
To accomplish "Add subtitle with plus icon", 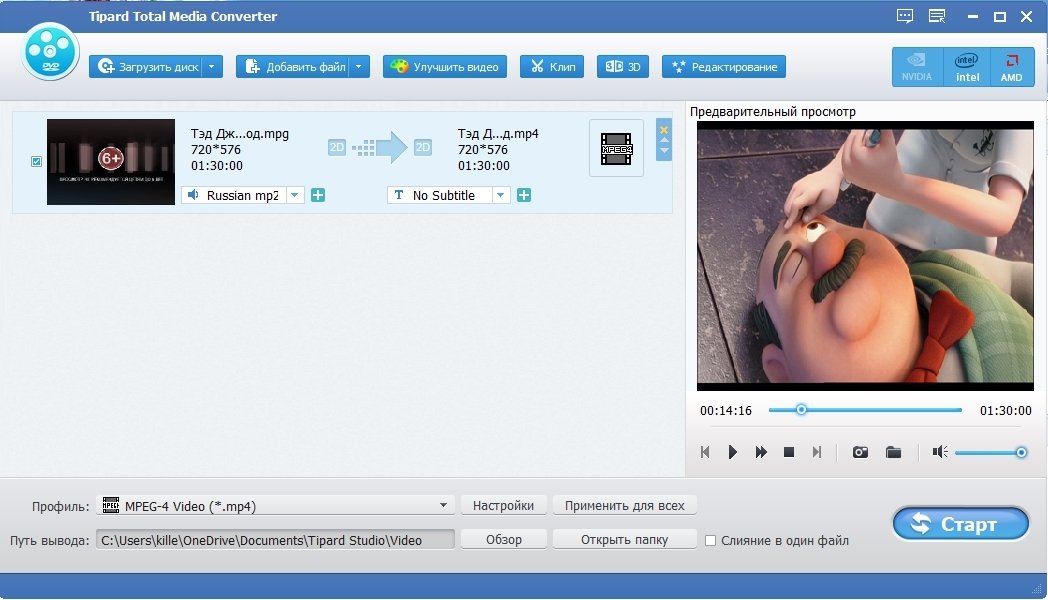I will pos(524,195).
